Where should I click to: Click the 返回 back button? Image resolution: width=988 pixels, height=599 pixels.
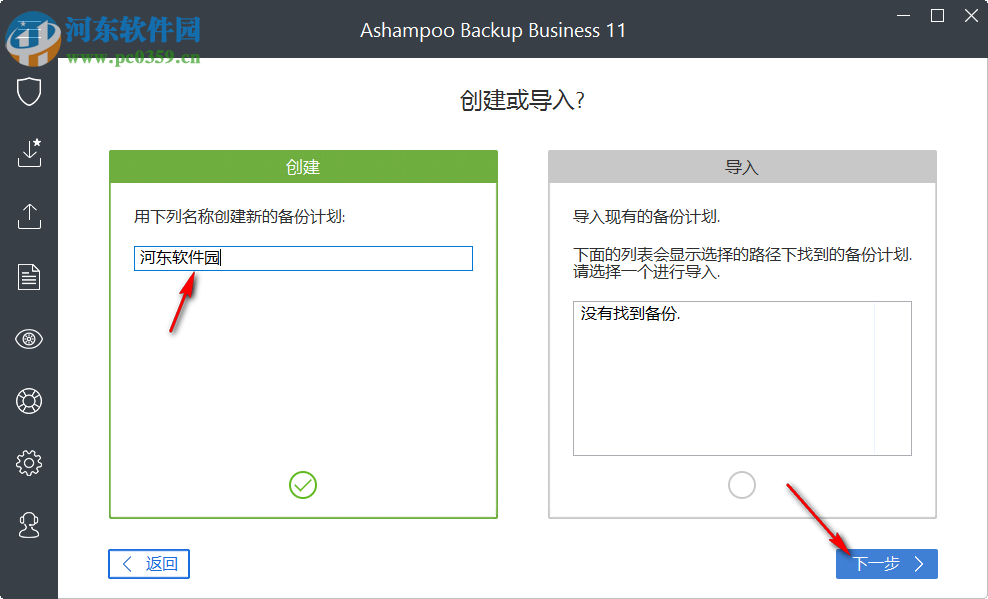pos(148,564)
